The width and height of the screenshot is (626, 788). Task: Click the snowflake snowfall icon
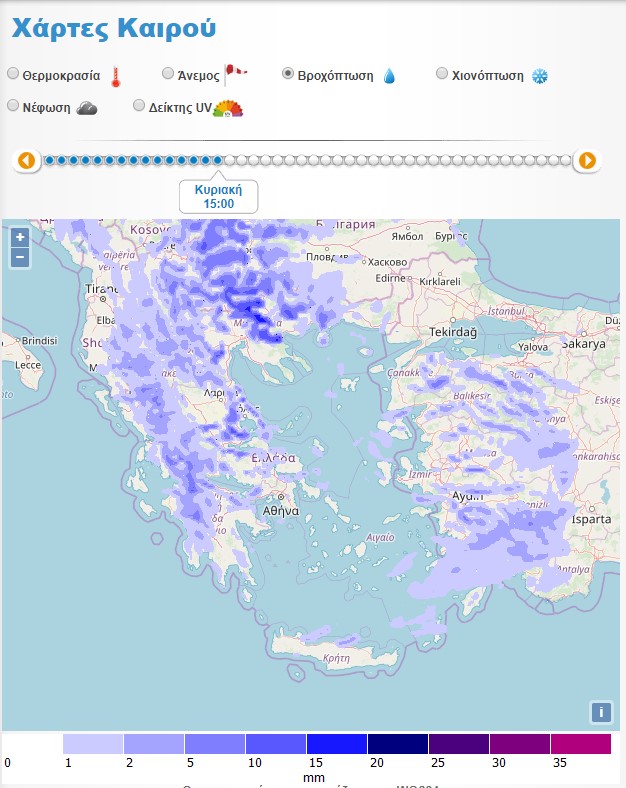coord(540,76)
